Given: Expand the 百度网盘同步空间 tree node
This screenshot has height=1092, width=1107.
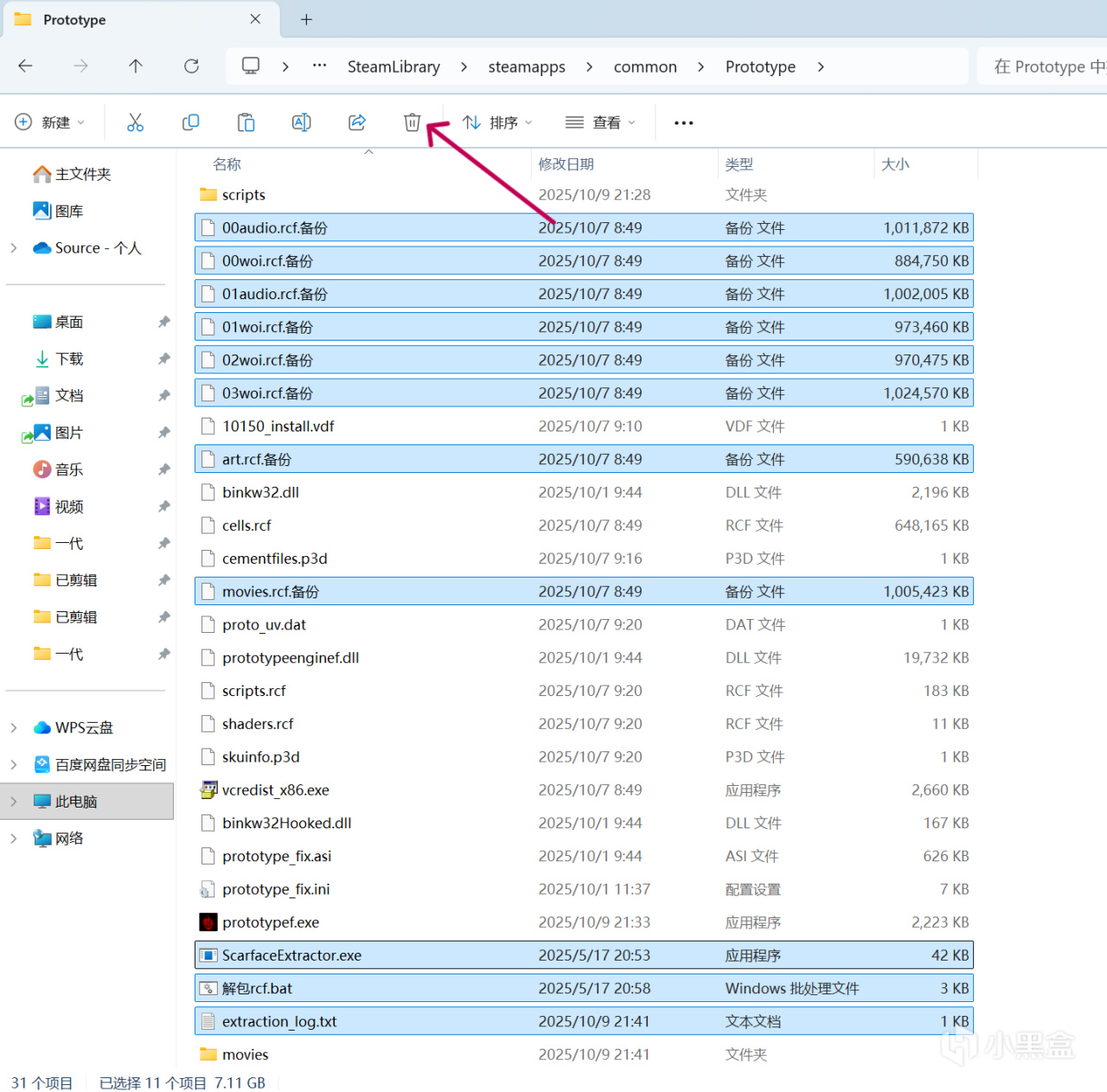Looking at the screenshot, I should pyautogui.click(x=14, y=764).
